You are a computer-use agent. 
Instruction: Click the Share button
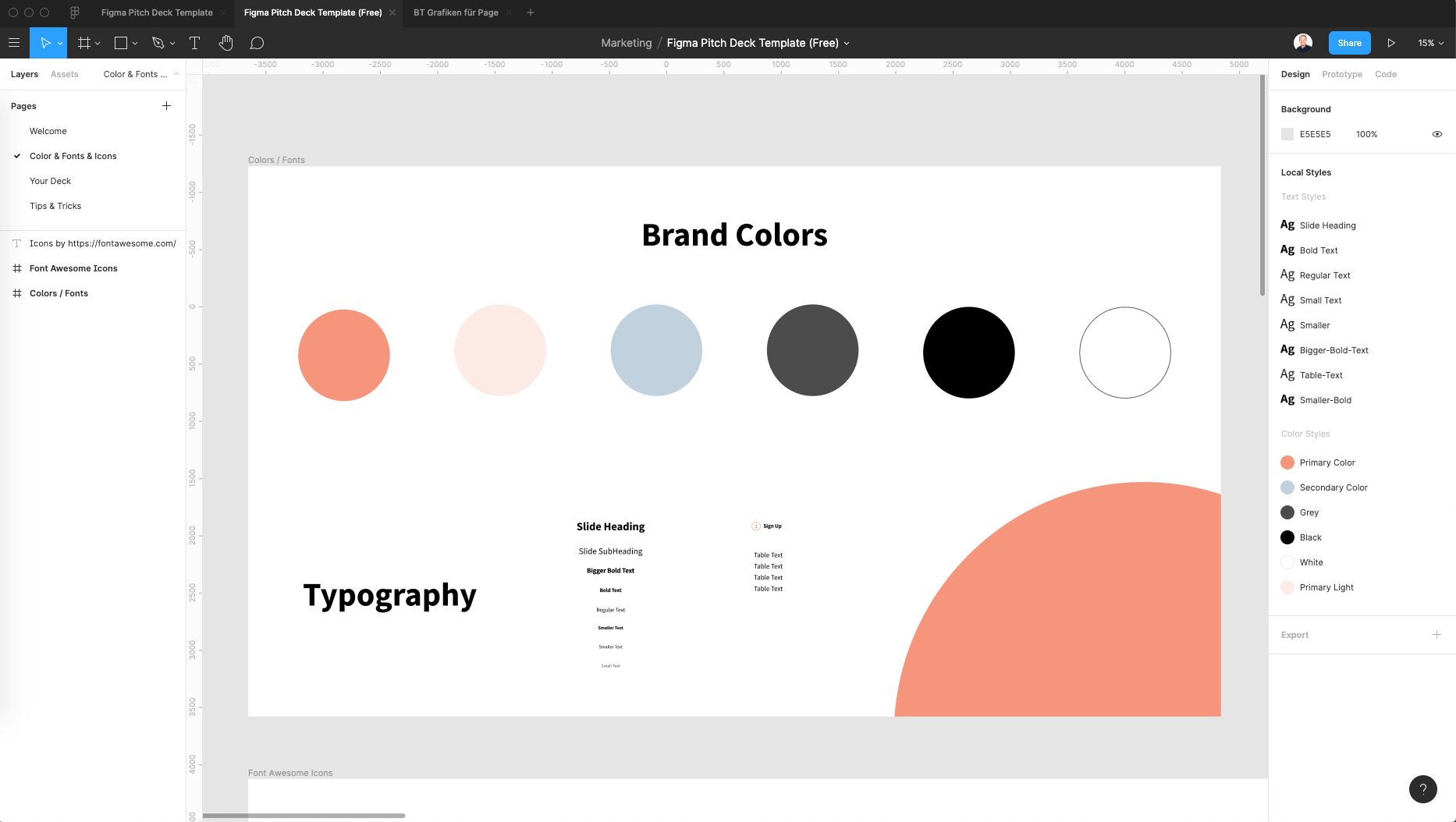coord(1349,43)
